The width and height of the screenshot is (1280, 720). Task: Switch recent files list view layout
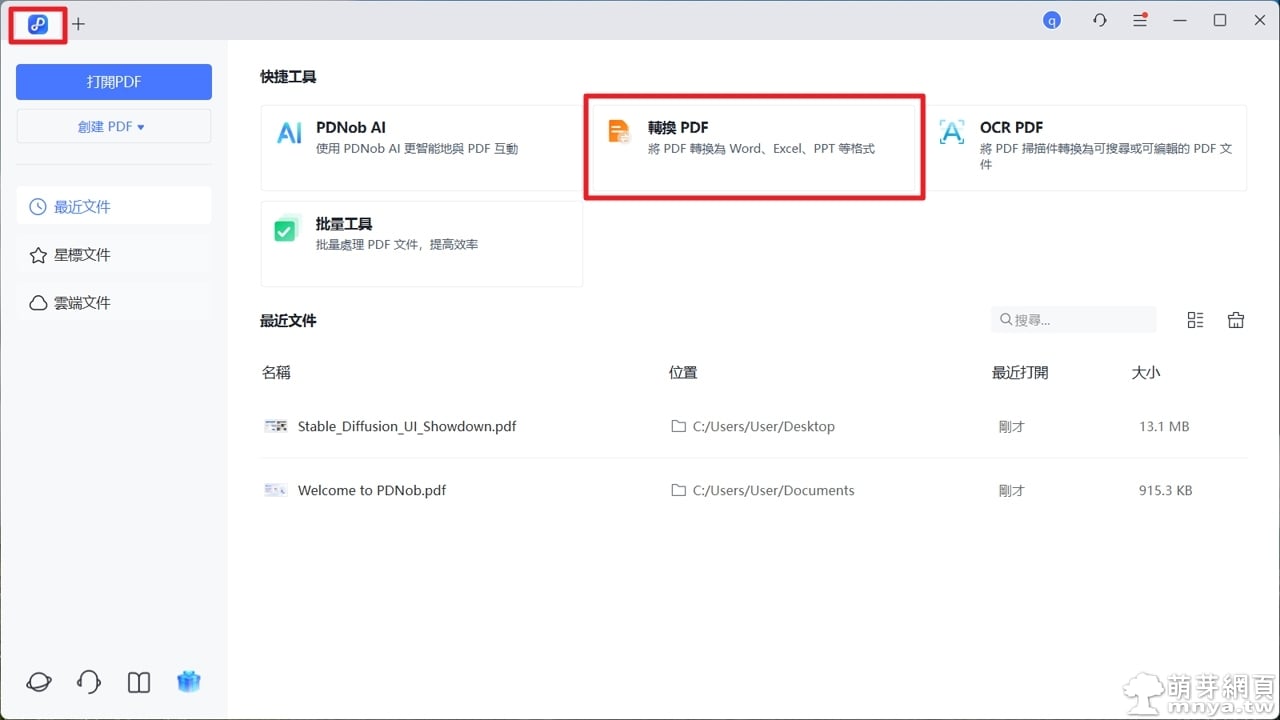(1195, 320)
